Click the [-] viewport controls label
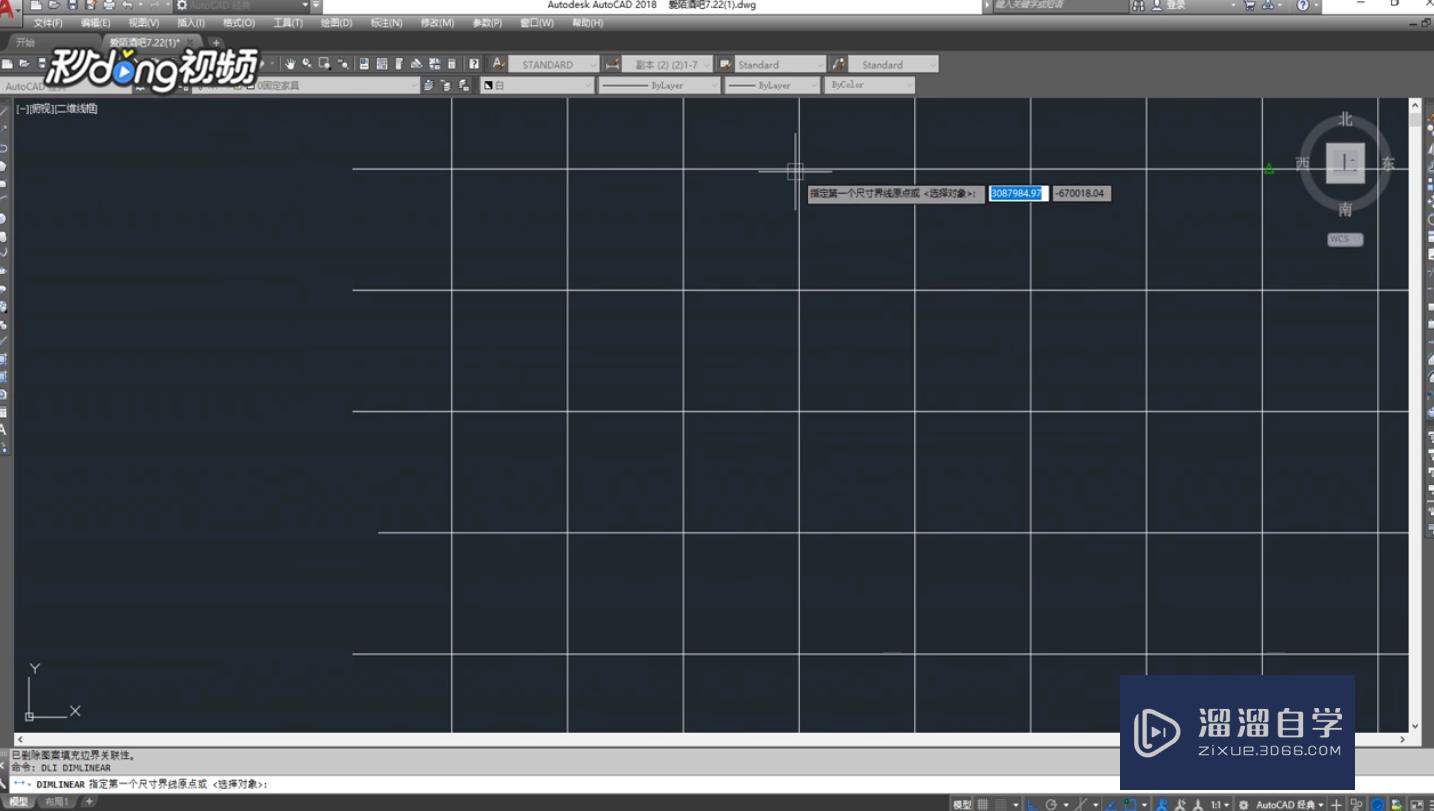 tap(22, 108)
